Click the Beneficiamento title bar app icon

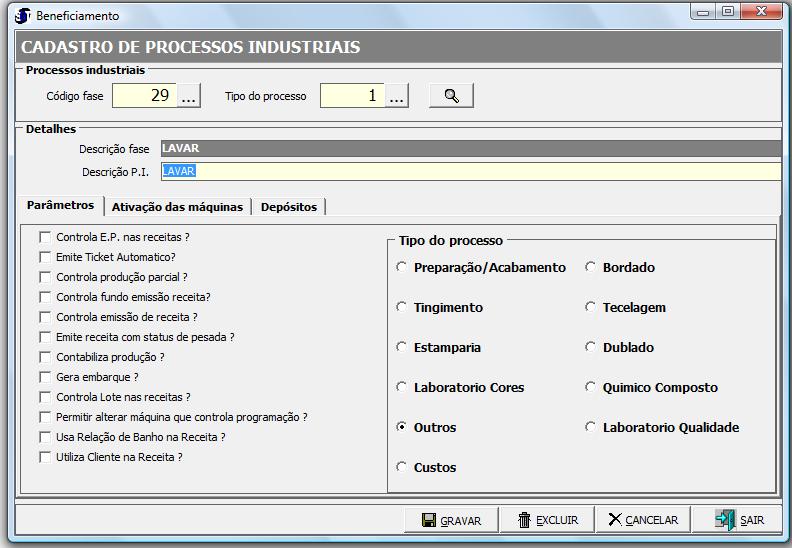22,15
